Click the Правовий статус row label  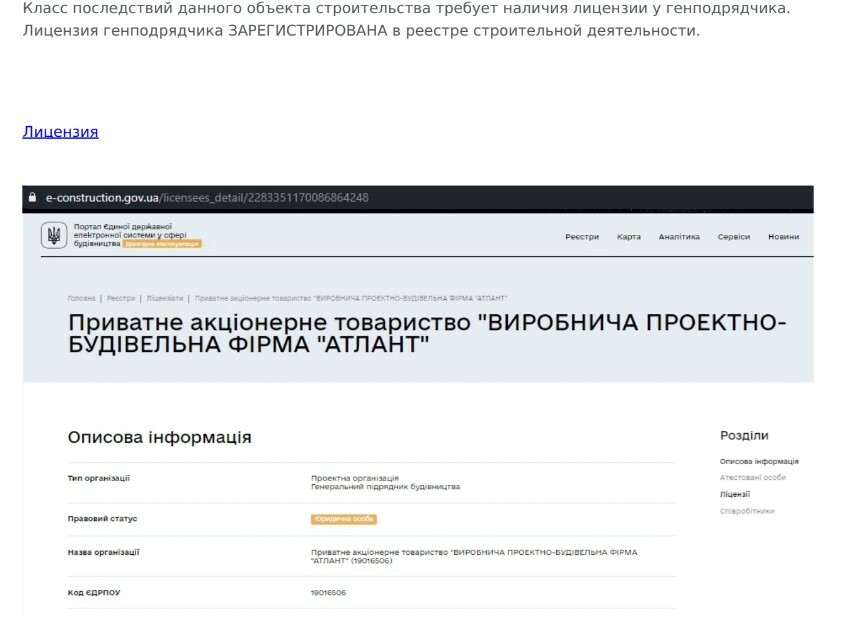(103, 519)
